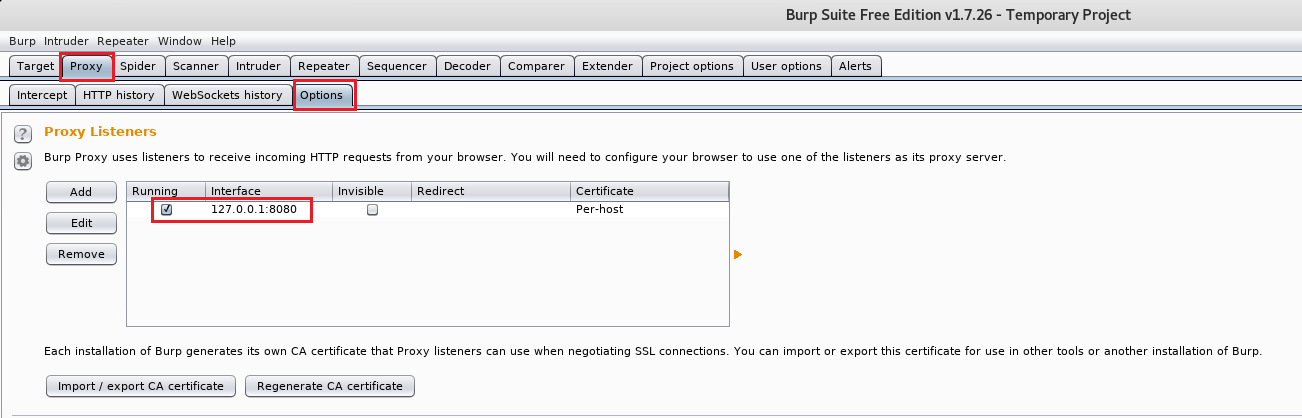Open the Comparer tab
The height and width of the screenshot is (418, 1302).
537,66
